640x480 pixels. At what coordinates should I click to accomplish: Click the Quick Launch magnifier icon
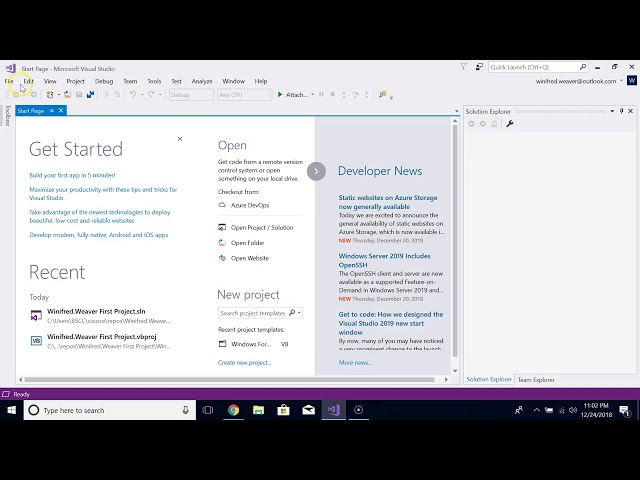[583, 67]
